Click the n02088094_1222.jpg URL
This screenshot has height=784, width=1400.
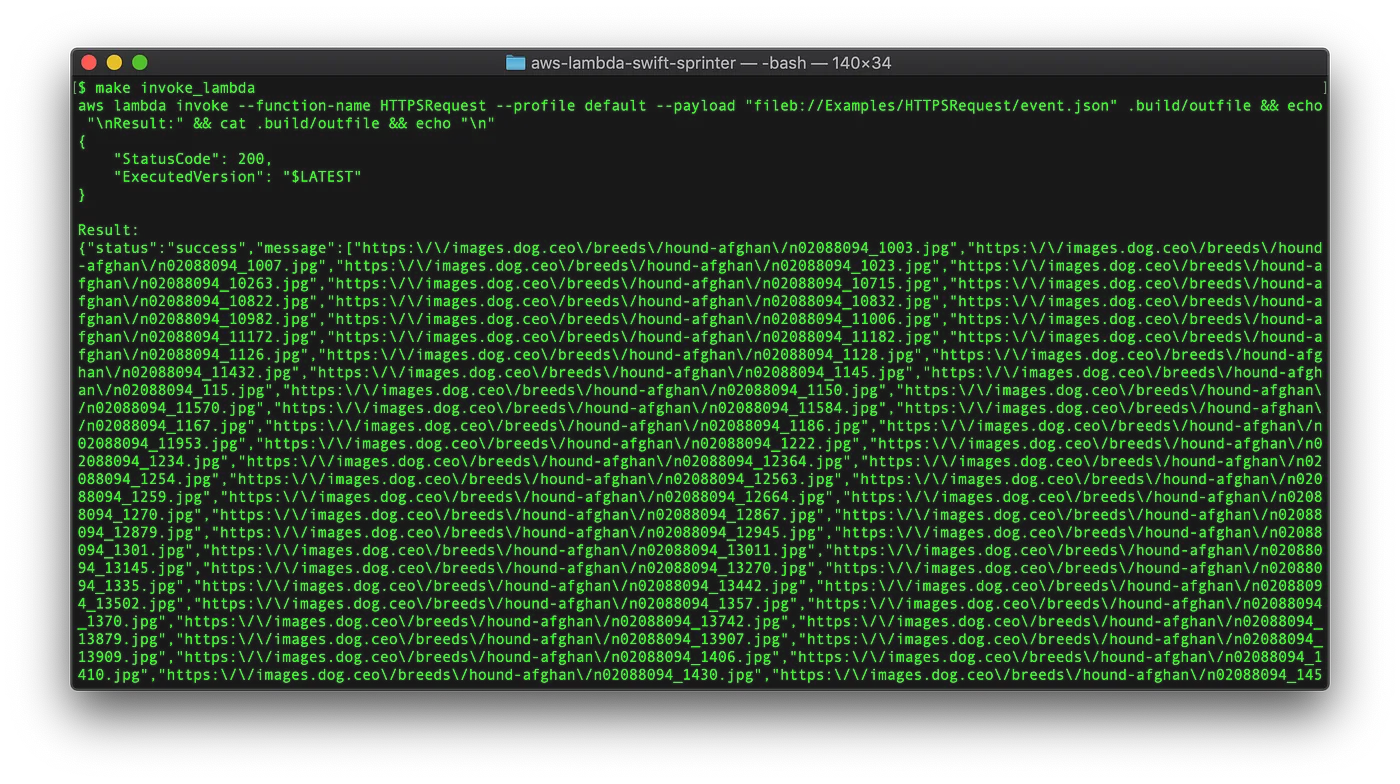click(x=557, y=444)
